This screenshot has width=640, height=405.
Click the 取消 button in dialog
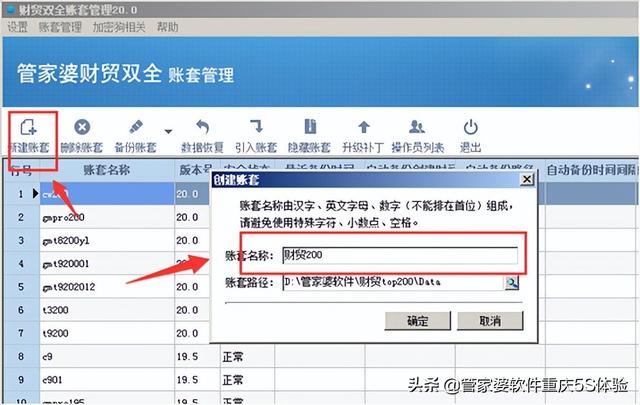(490, 321)
